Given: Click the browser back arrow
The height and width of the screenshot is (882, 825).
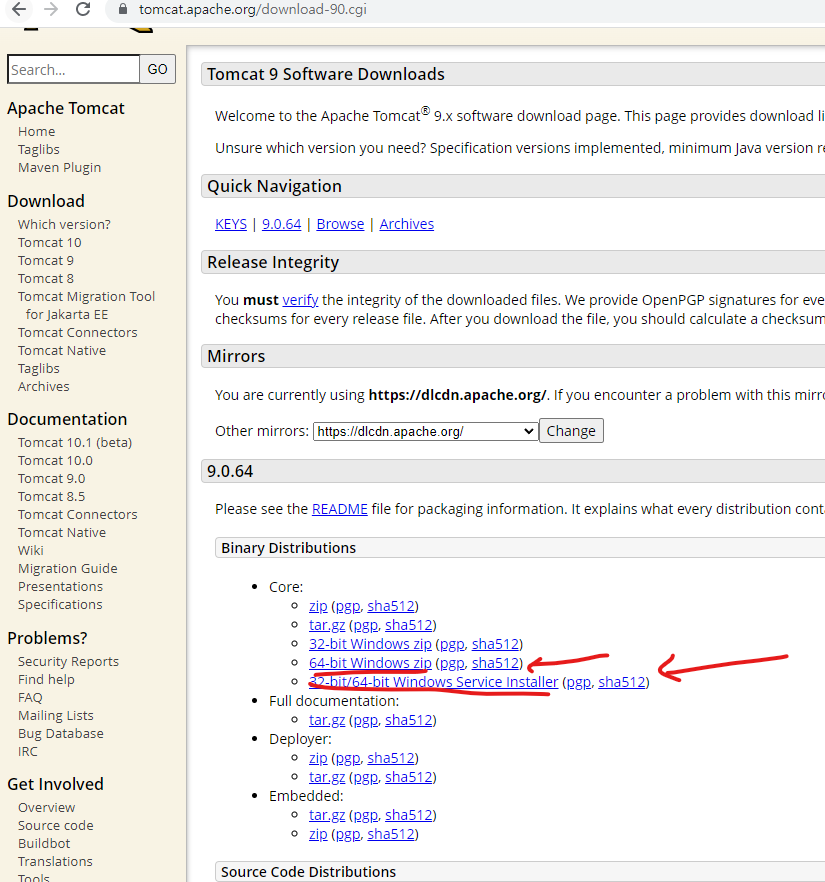Looking at the screenshot, I should (x=19, y=9).
